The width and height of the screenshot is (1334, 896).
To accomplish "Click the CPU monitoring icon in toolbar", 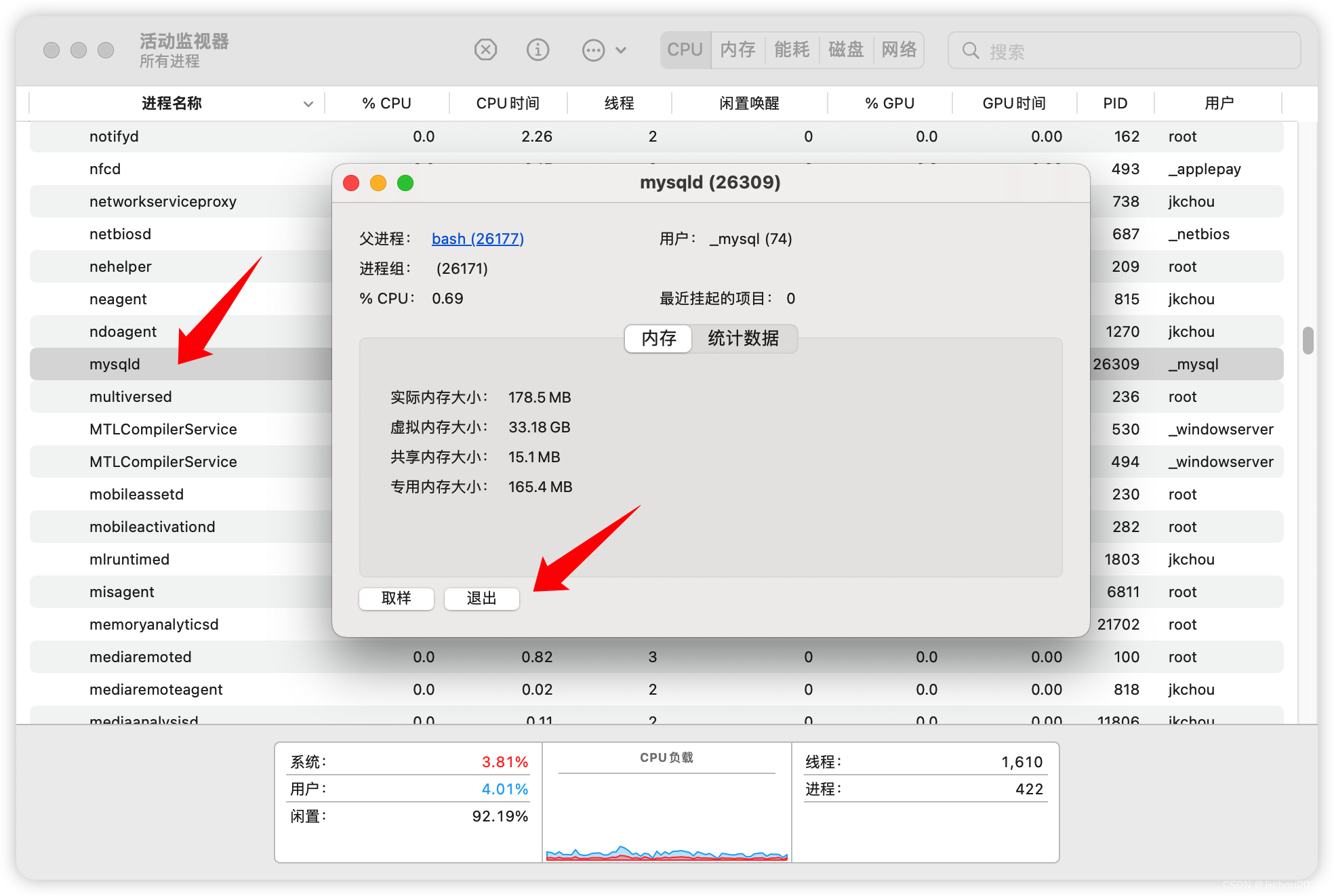I will tap(683, 49).
